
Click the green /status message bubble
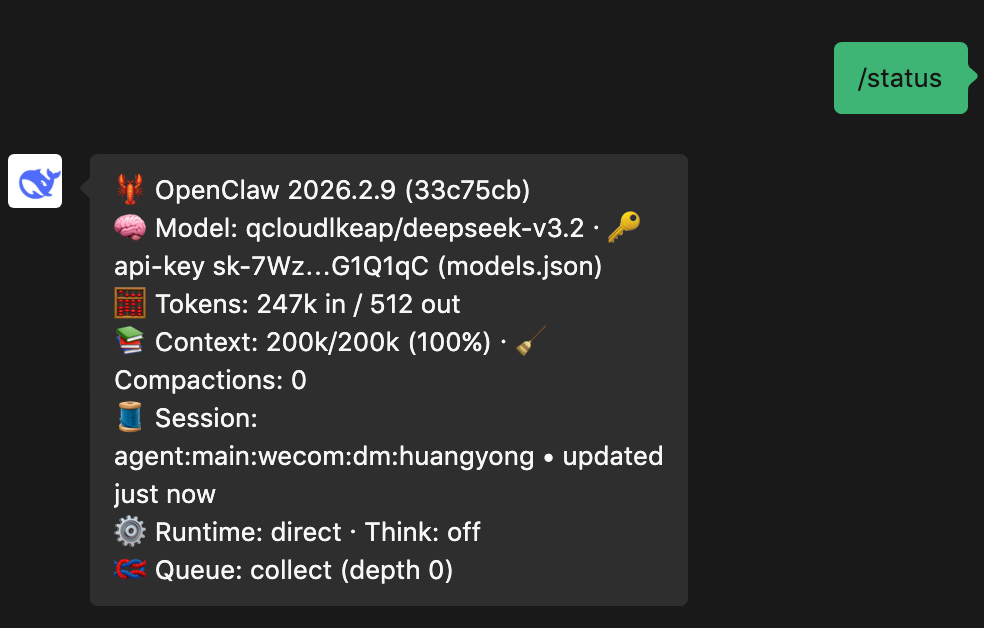tap(900, 78)
